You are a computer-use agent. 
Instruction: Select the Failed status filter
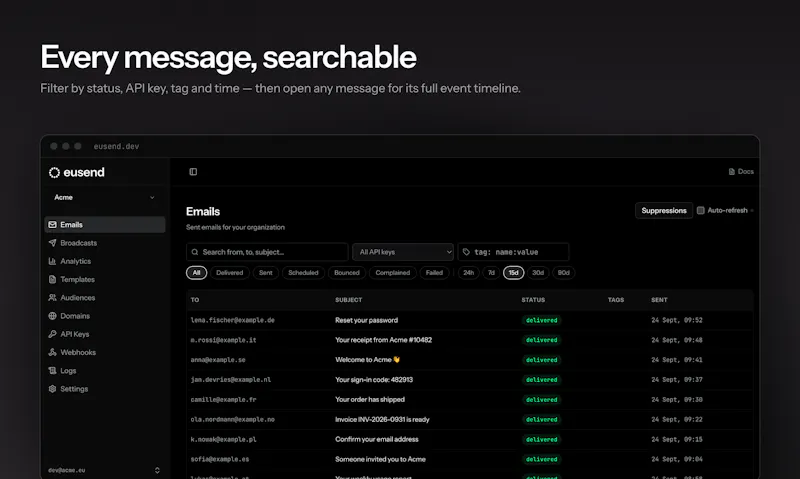434,273
